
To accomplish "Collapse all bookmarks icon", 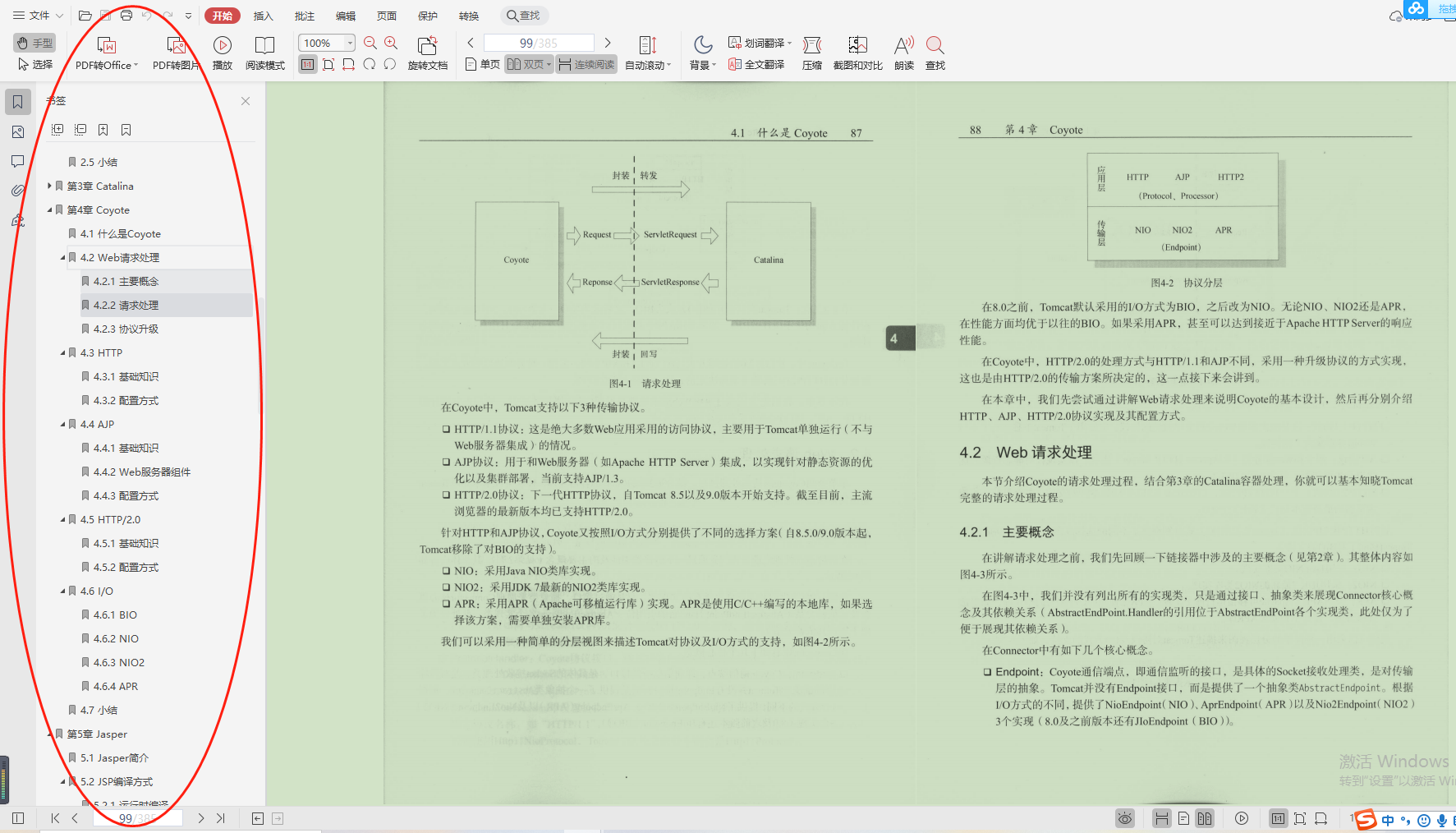I will 80,130.
